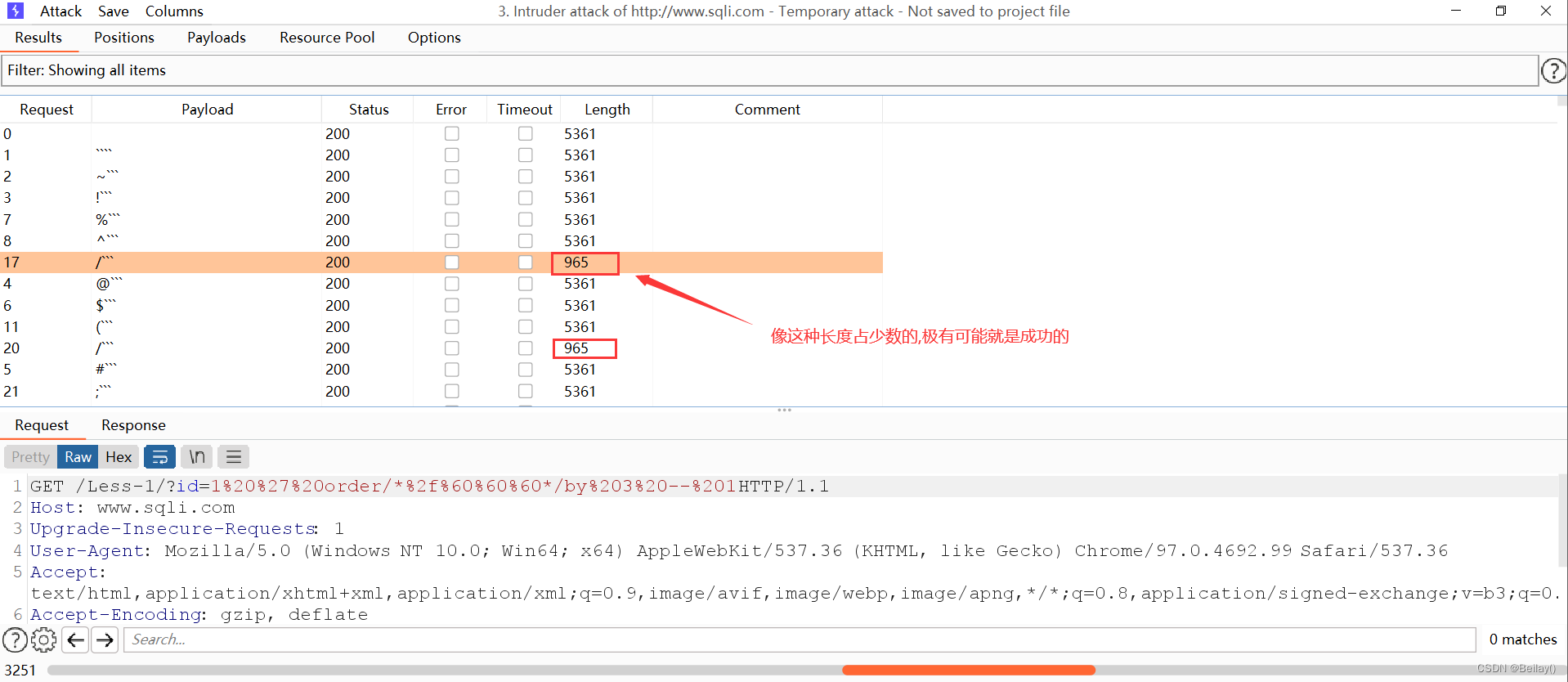1568x682 pixels.
Task: Click the 965 length value in row 17
Action: [576, 262]
